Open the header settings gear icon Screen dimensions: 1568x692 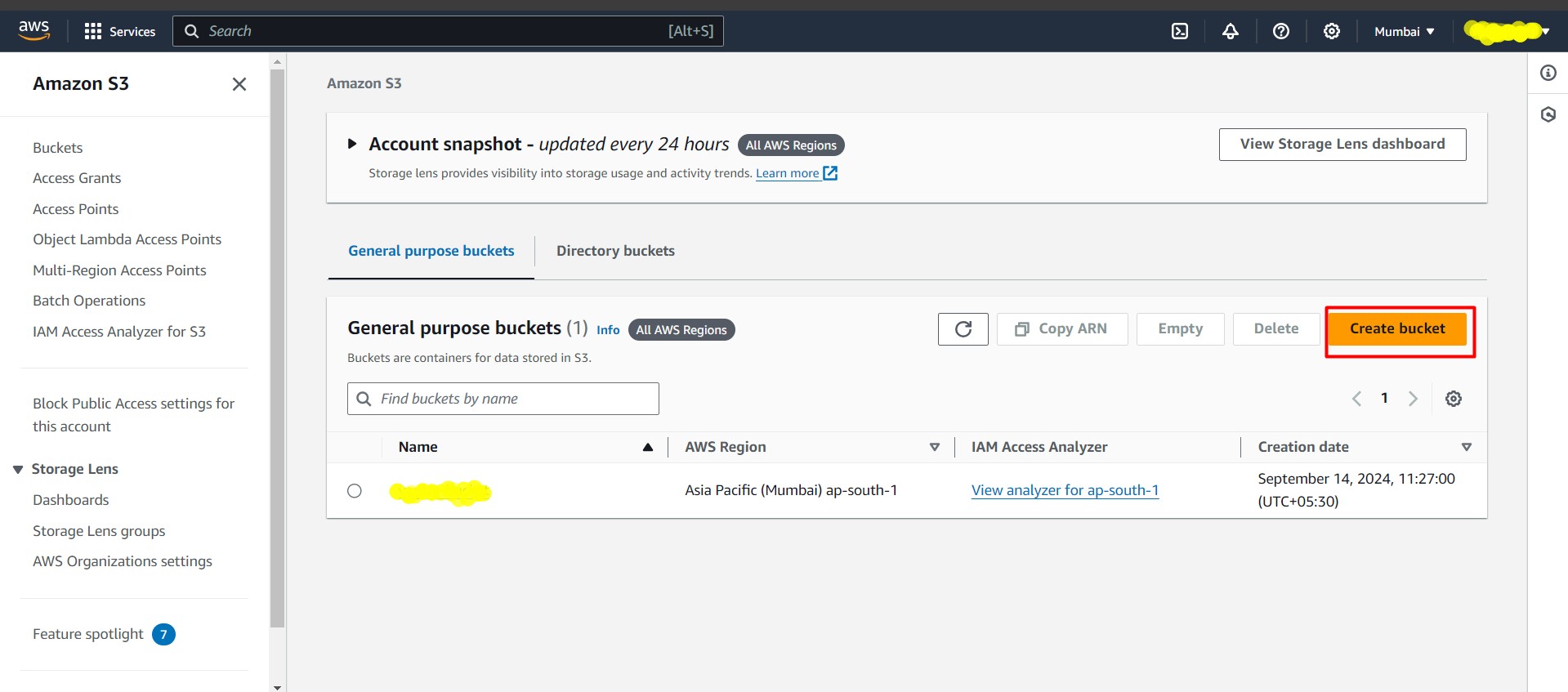point(1331,31)
